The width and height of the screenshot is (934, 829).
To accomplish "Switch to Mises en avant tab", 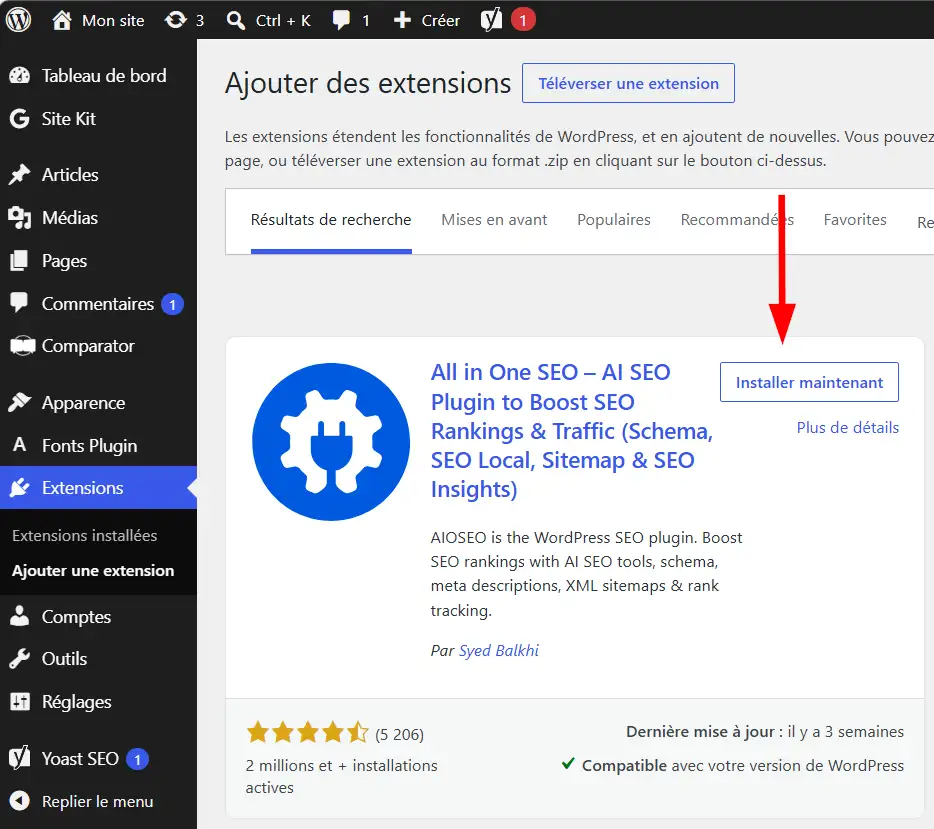I will pyautogui.click(x=494, y=220).
